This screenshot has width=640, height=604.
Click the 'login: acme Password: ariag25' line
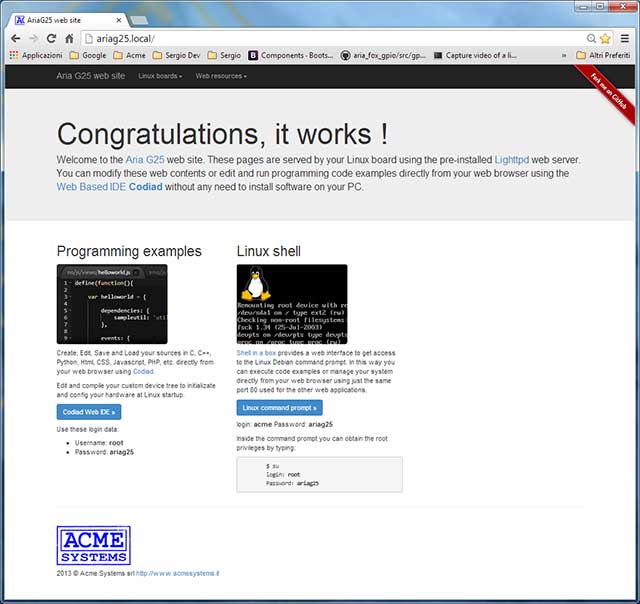click(284, 424)
